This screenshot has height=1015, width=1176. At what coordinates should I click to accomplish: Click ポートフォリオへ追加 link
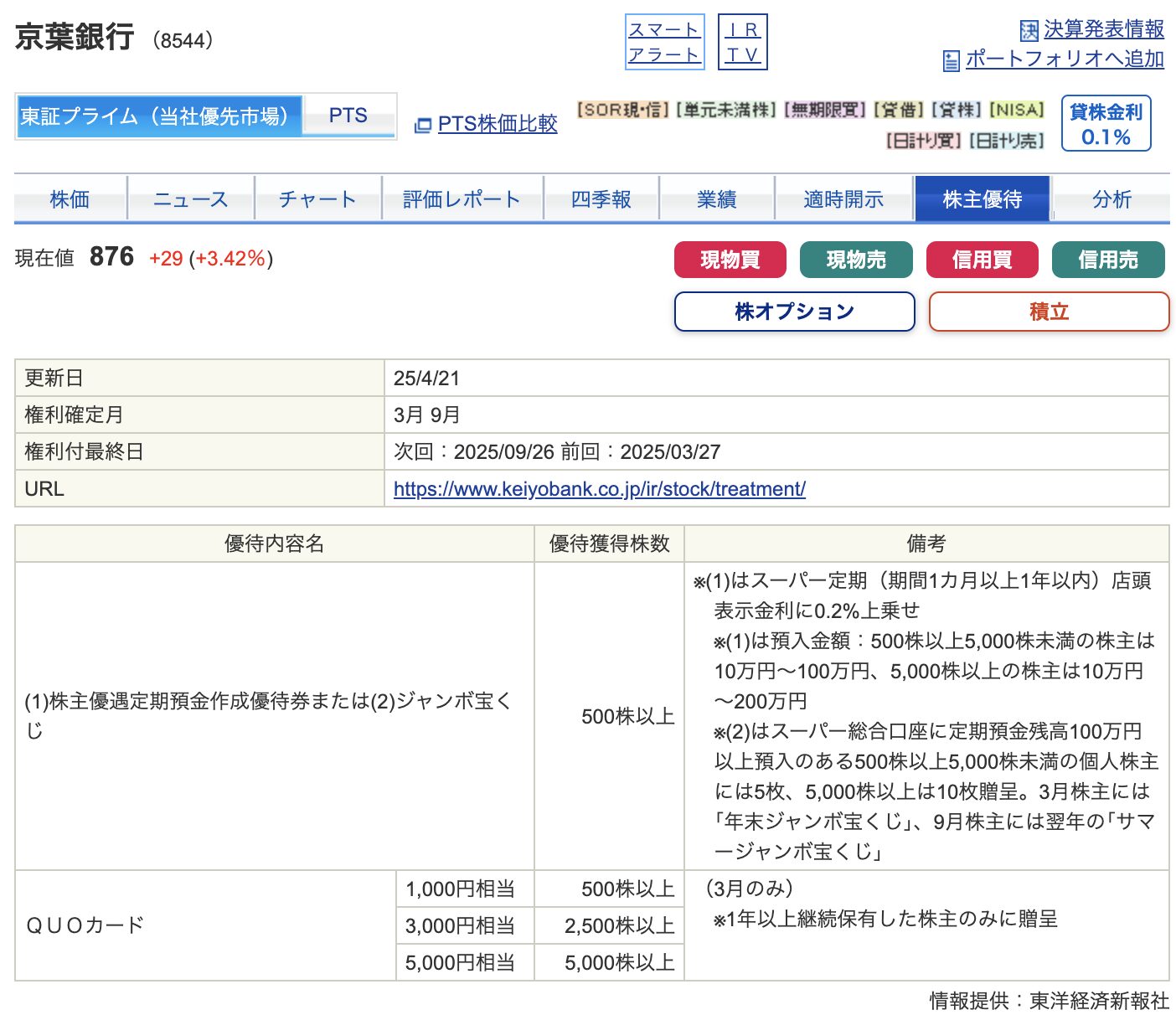[x=1065, y=59]
